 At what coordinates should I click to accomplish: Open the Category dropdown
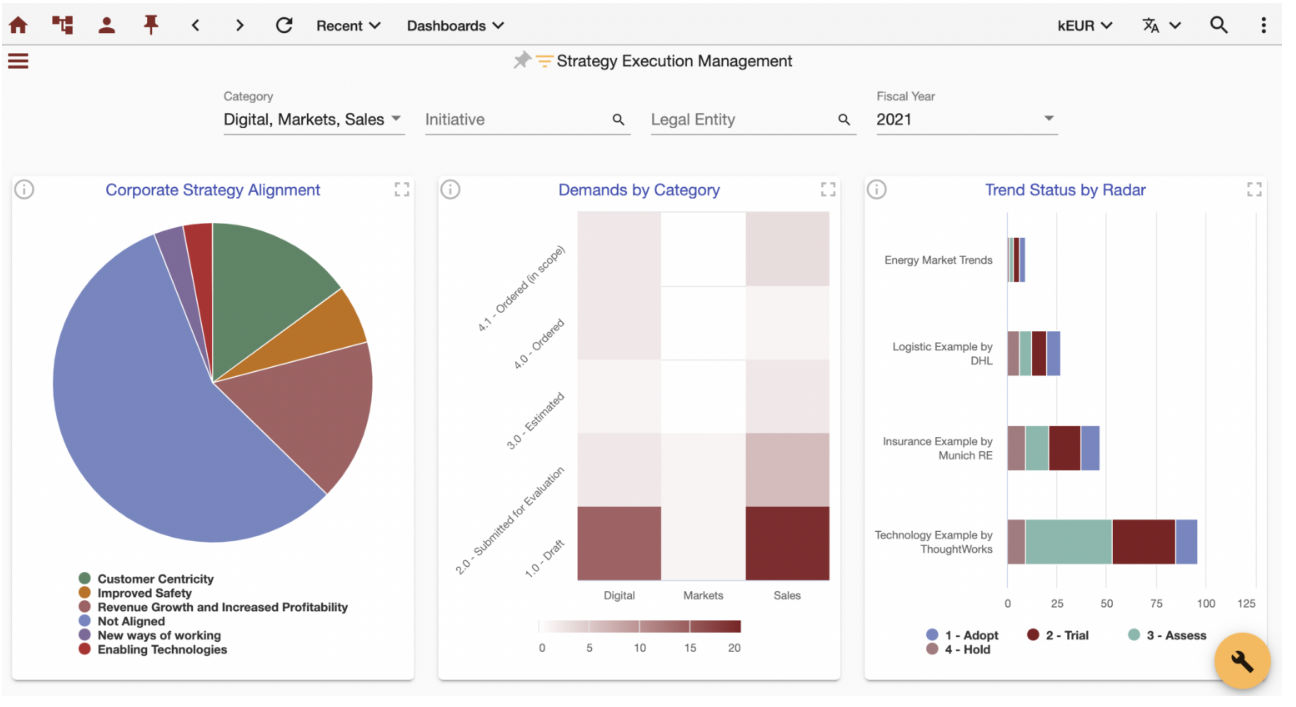click(x=314, y=119)
